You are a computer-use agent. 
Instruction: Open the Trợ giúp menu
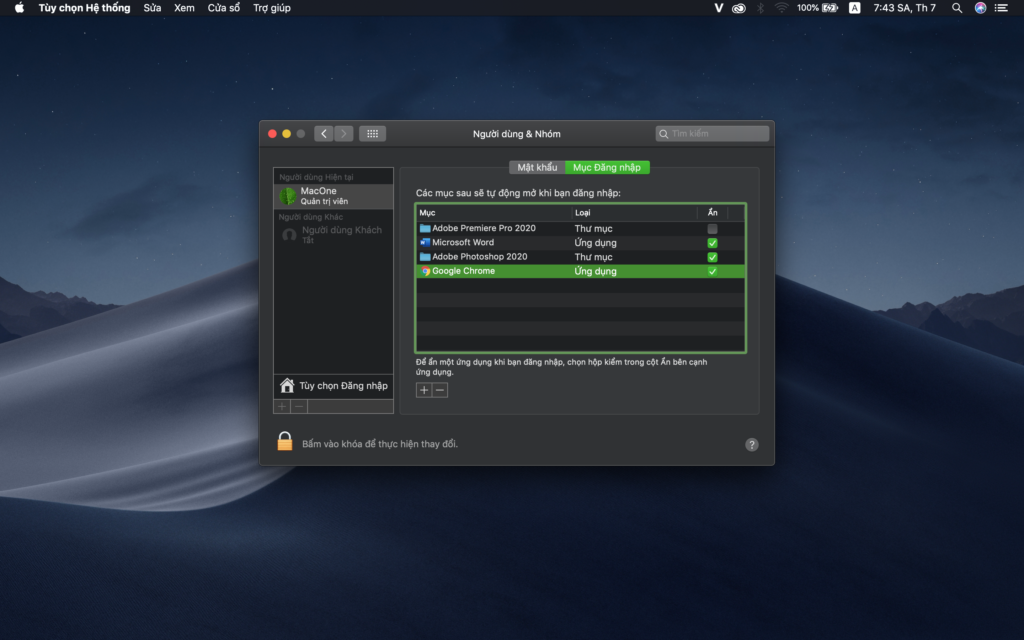272,8
